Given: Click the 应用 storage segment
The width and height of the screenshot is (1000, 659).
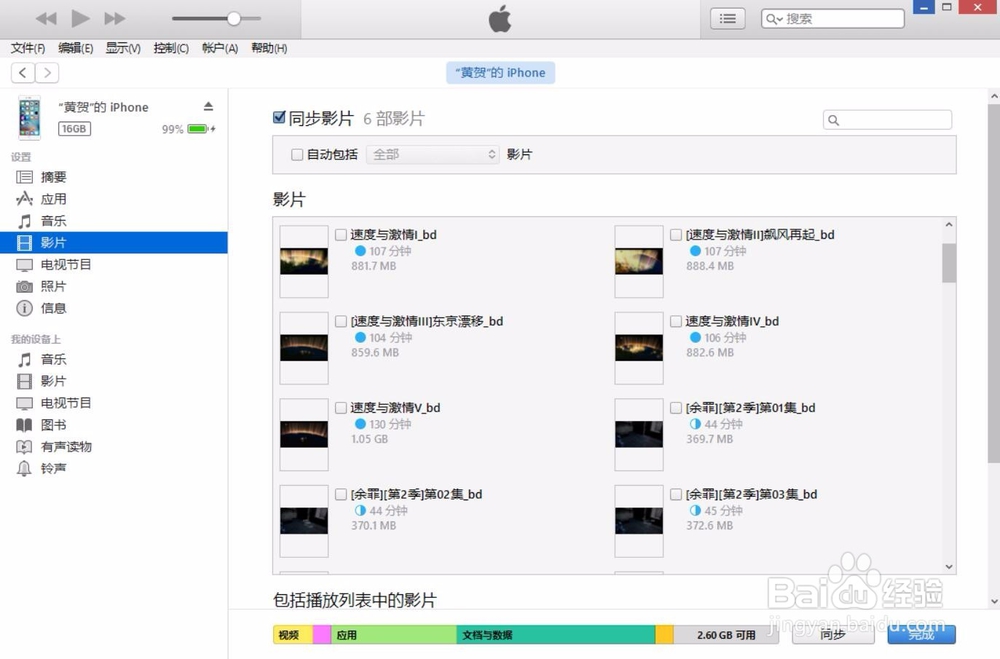Looking at the screenshot, I should click(x=393, y=635).
